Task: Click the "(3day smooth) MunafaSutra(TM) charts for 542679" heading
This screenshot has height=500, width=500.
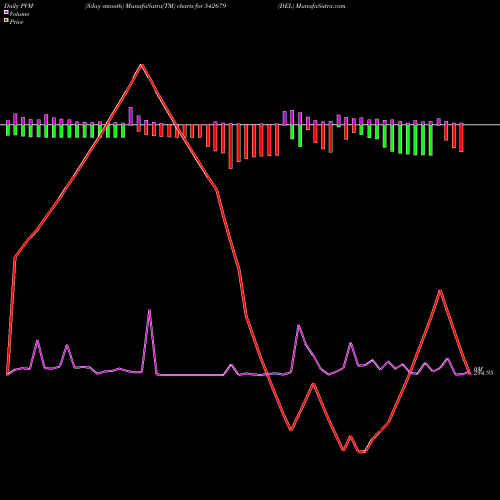Action: coord(155,6)
